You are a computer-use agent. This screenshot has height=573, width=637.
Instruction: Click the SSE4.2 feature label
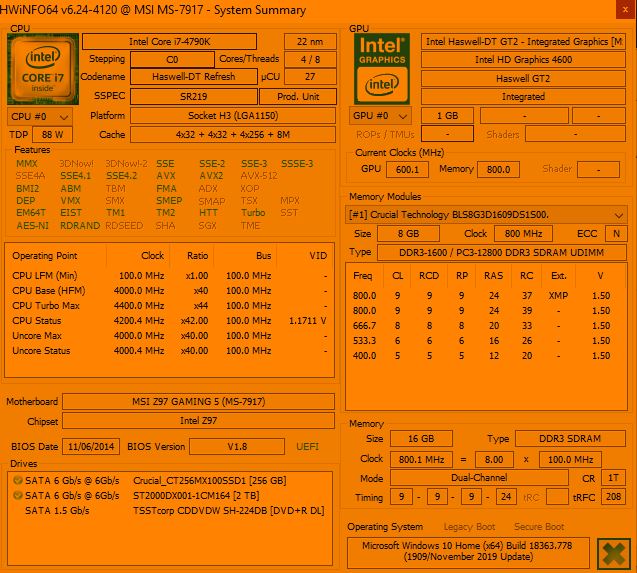[122, 176]
